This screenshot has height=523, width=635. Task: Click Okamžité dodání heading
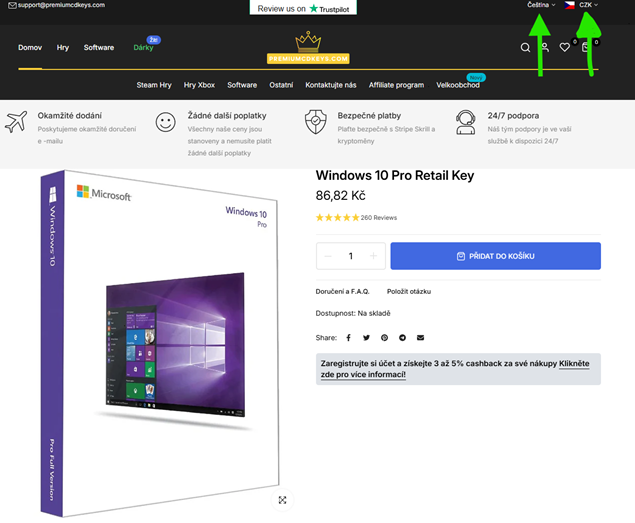tap(70, 116)
